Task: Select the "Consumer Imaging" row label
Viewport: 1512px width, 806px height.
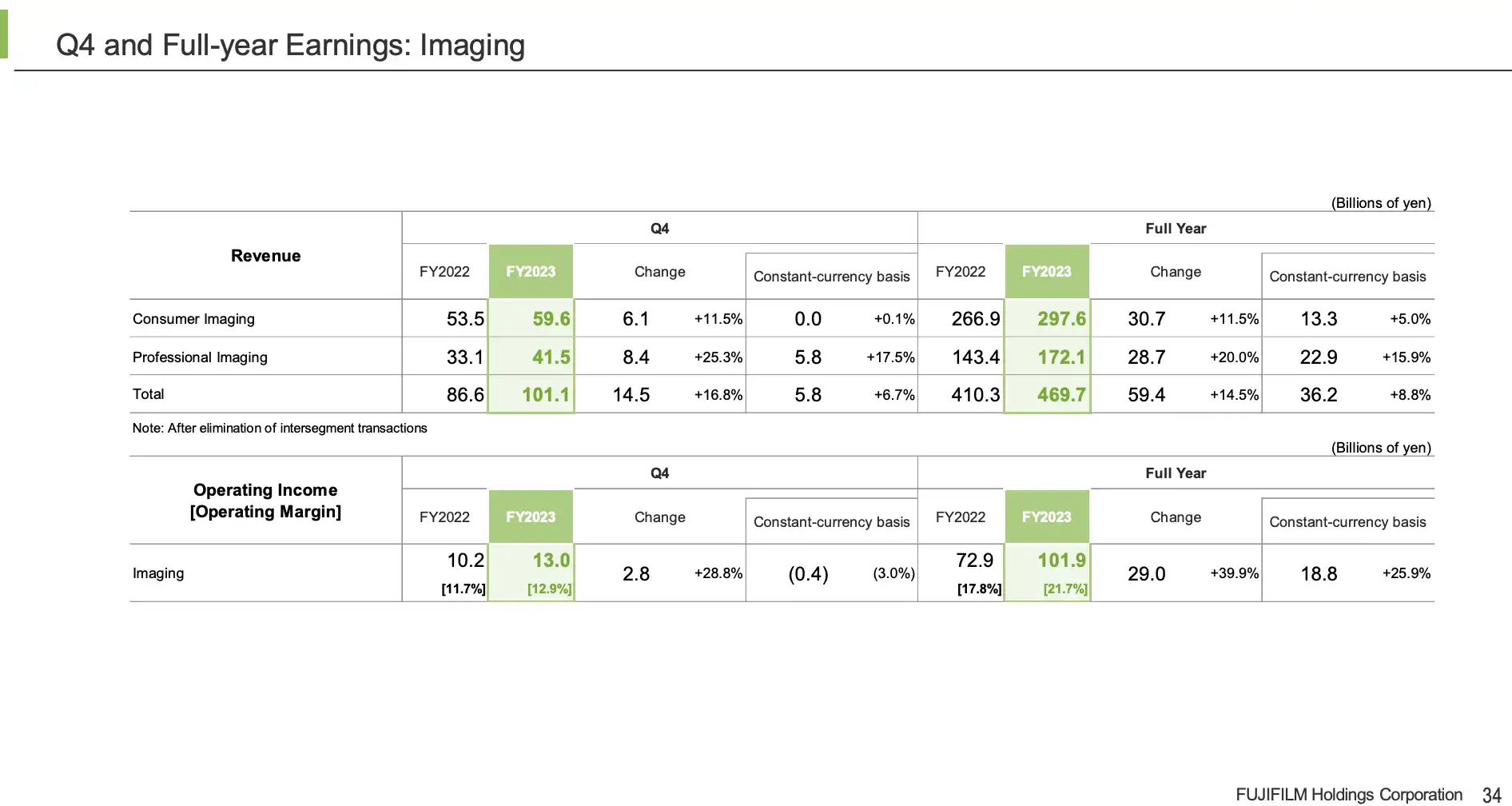Action: 193,319
